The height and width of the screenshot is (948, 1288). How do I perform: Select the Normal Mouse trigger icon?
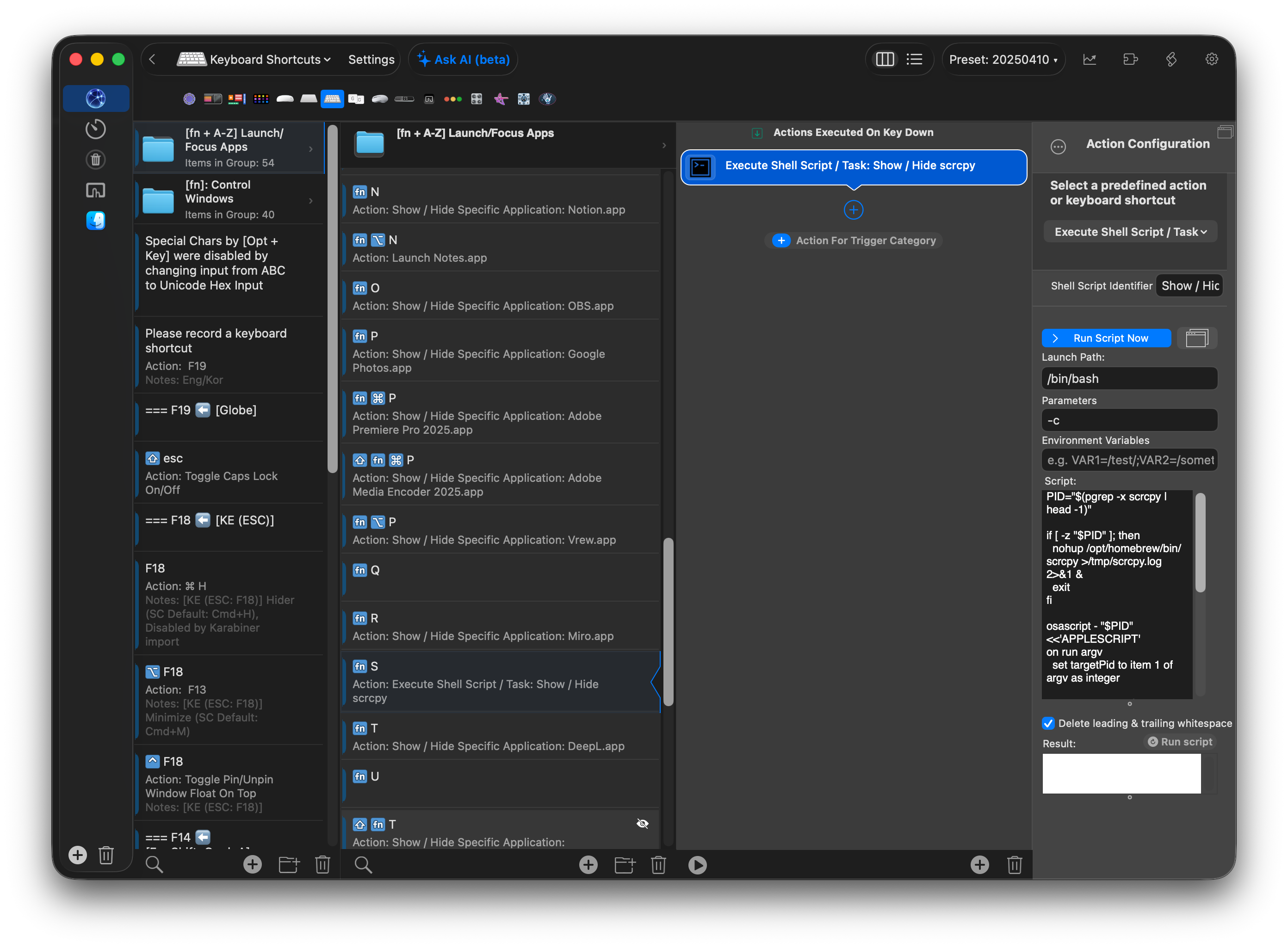coord(380,98)
